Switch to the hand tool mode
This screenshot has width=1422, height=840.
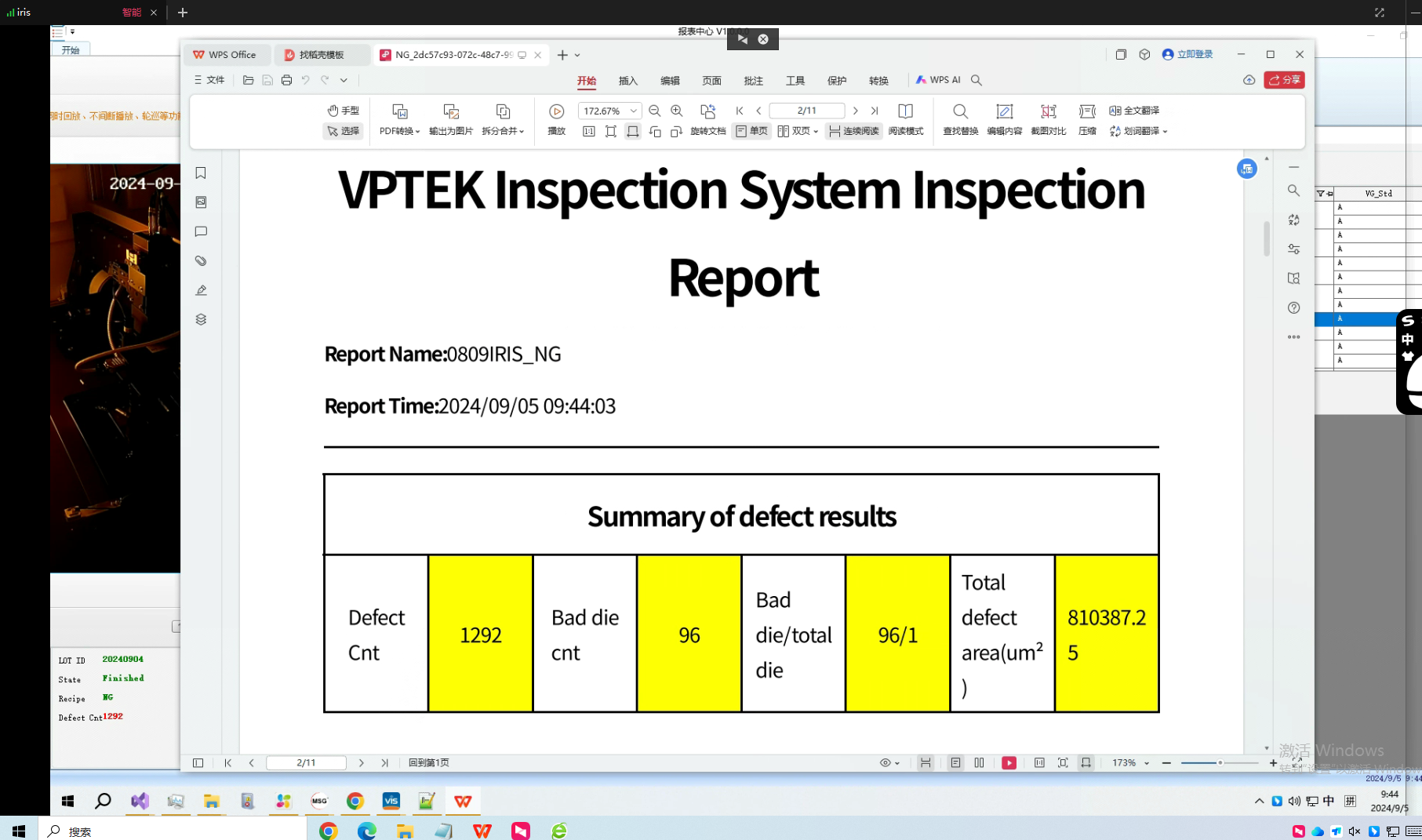(343, 111)
